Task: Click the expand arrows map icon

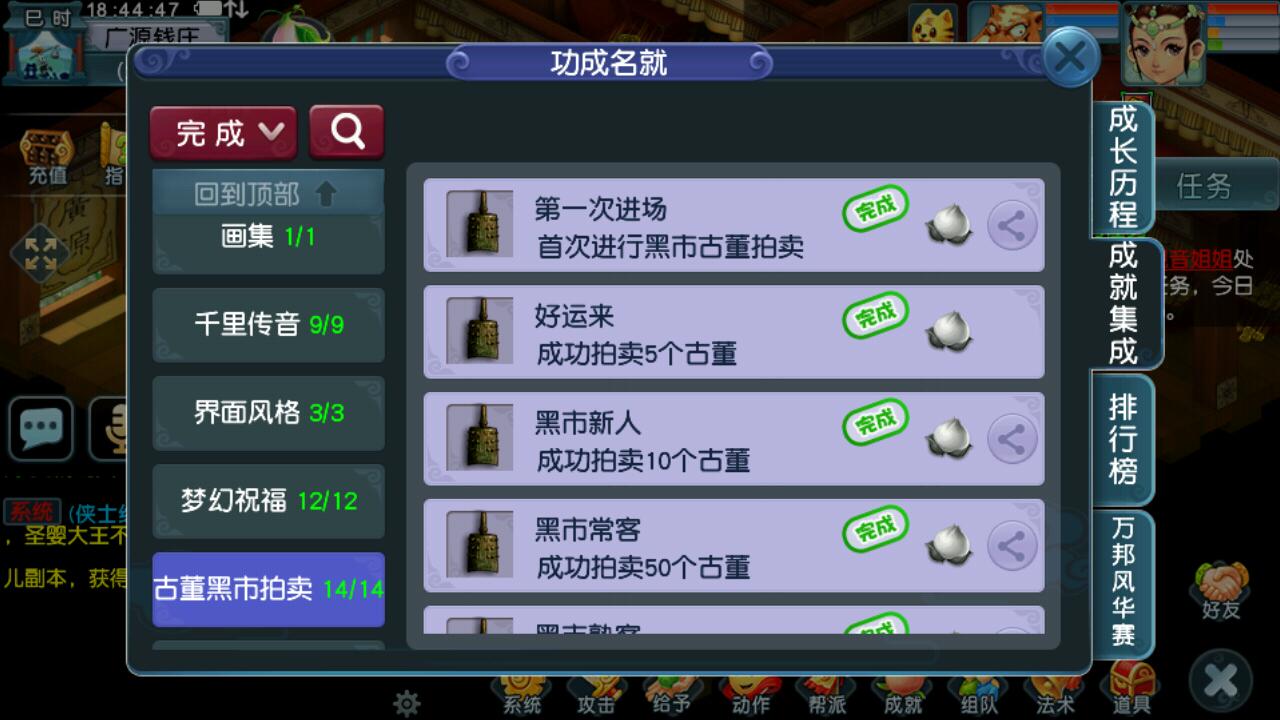Action: 40,253
